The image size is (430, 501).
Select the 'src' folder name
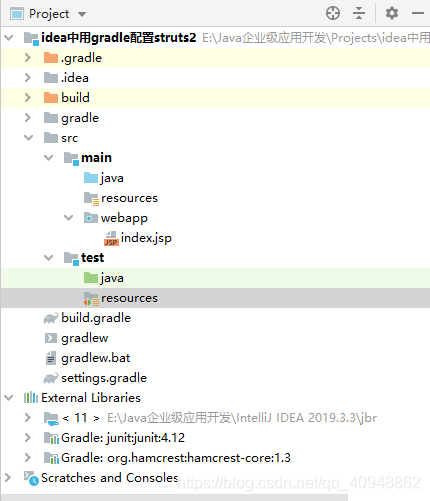pyautogui.click(x=69, y=138)
